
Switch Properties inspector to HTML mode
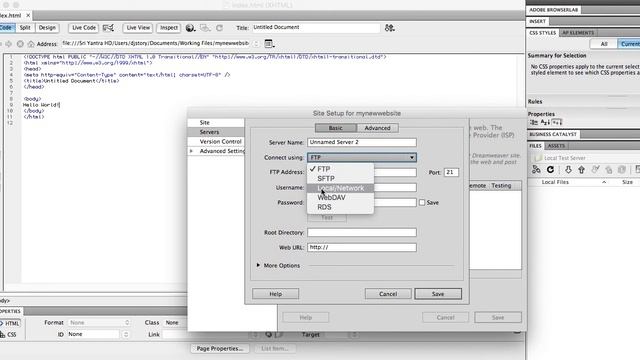click(x=10, y=323)
